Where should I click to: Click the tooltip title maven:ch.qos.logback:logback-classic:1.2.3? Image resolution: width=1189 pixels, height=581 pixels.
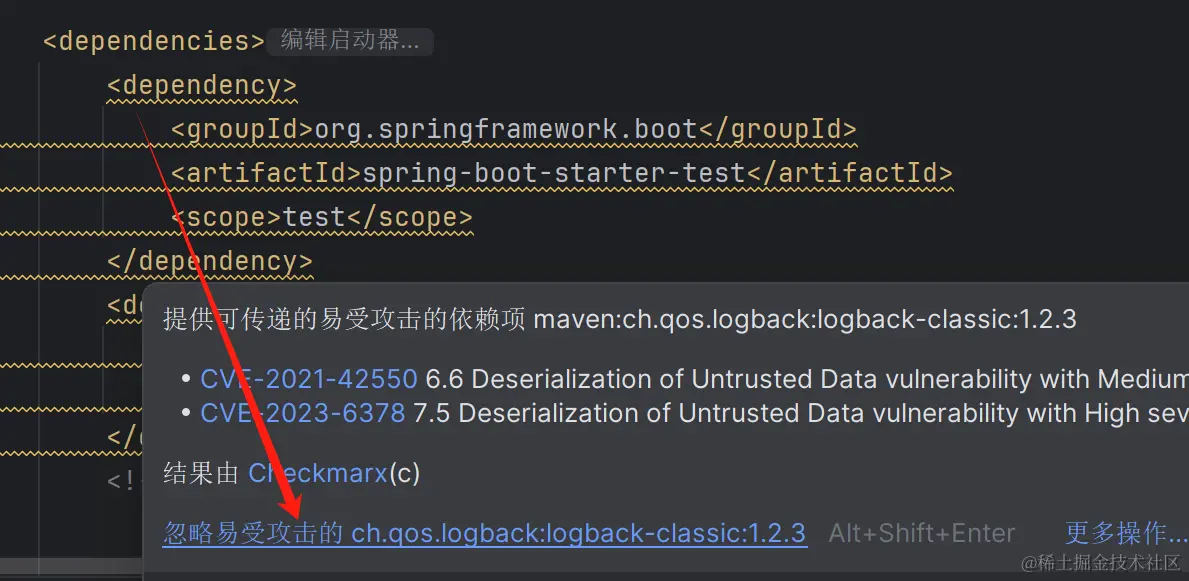coord(805,319)
